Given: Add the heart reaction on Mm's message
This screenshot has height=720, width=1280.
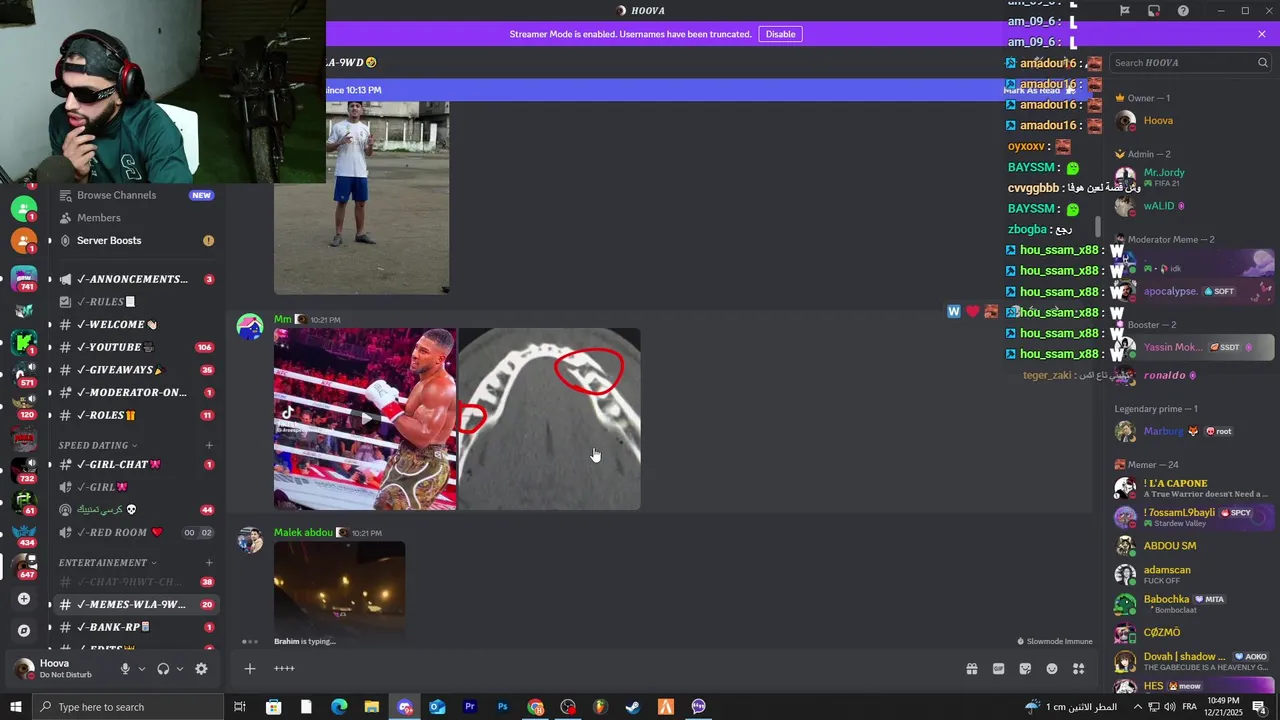Looking at the screenshot, I should coord(972,312).
